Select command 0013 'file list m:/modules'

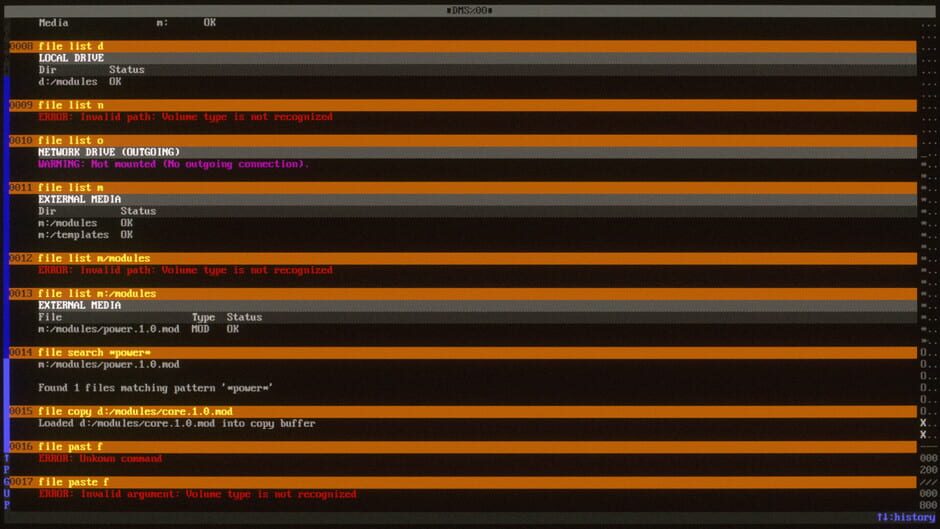(97, 294)
